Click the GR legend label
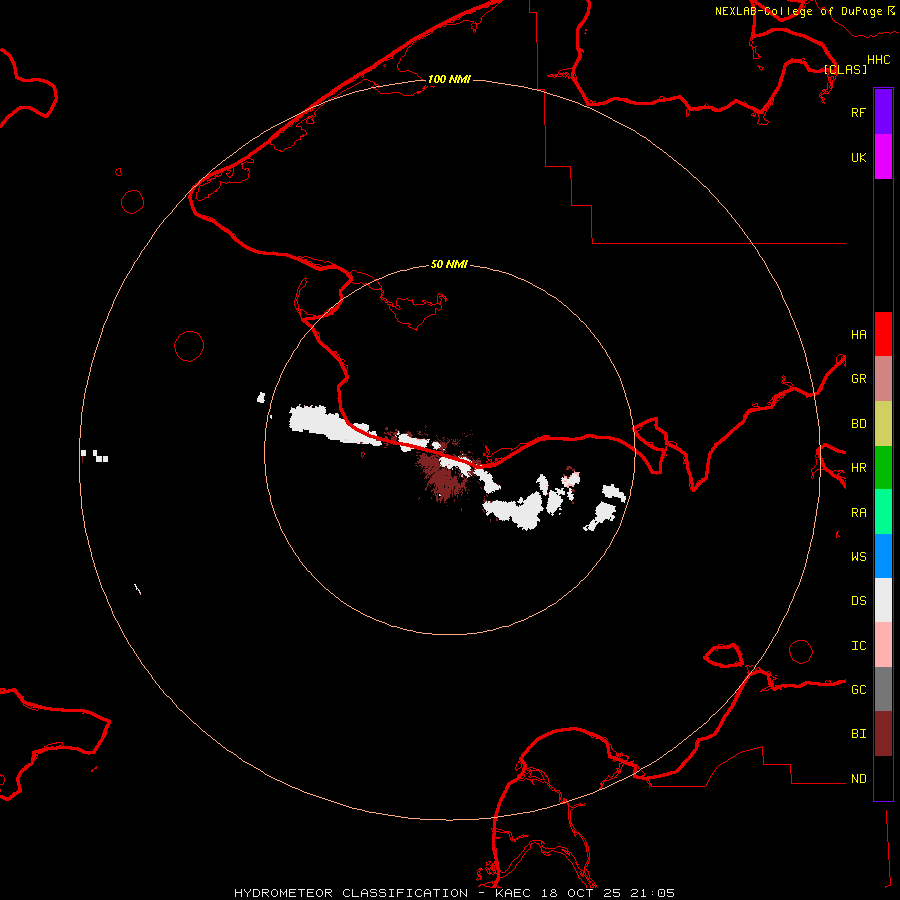The height and width of the screenshot is (900, 900). 858,379
